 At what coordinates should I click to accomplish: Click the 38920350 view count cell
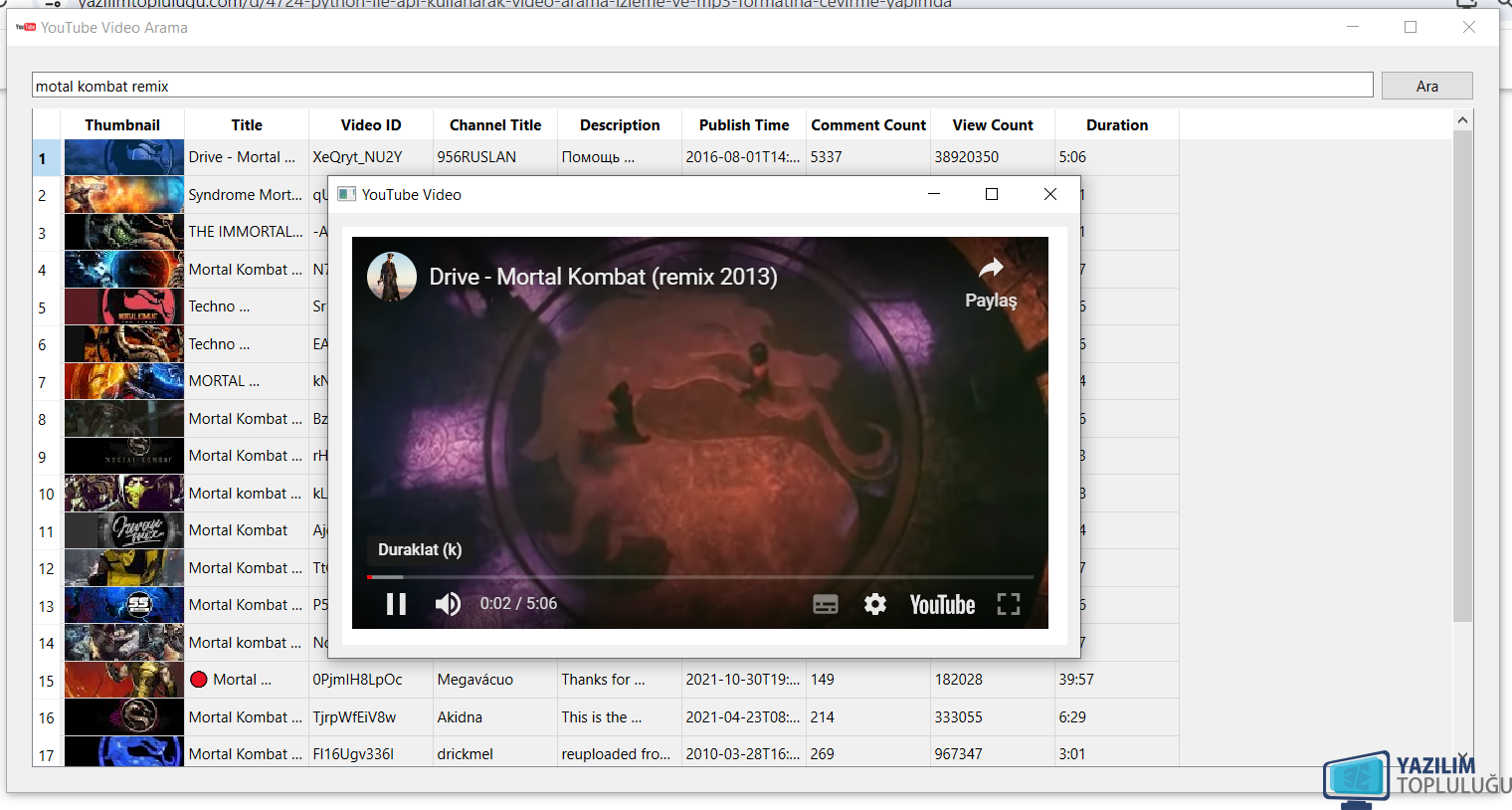click(993, 157)
